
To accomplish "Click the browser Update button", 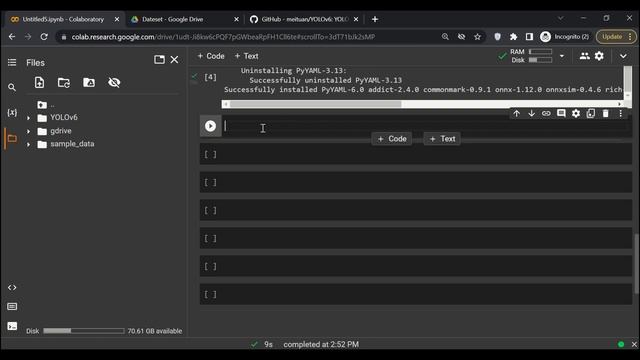I will point(616,37).
